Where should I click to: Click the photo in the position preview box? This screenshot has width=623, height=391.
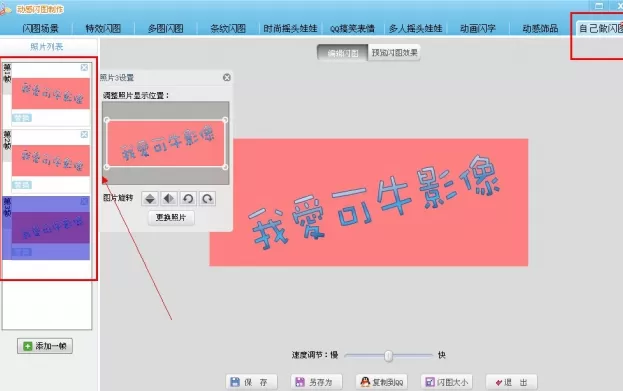[166, 143]
